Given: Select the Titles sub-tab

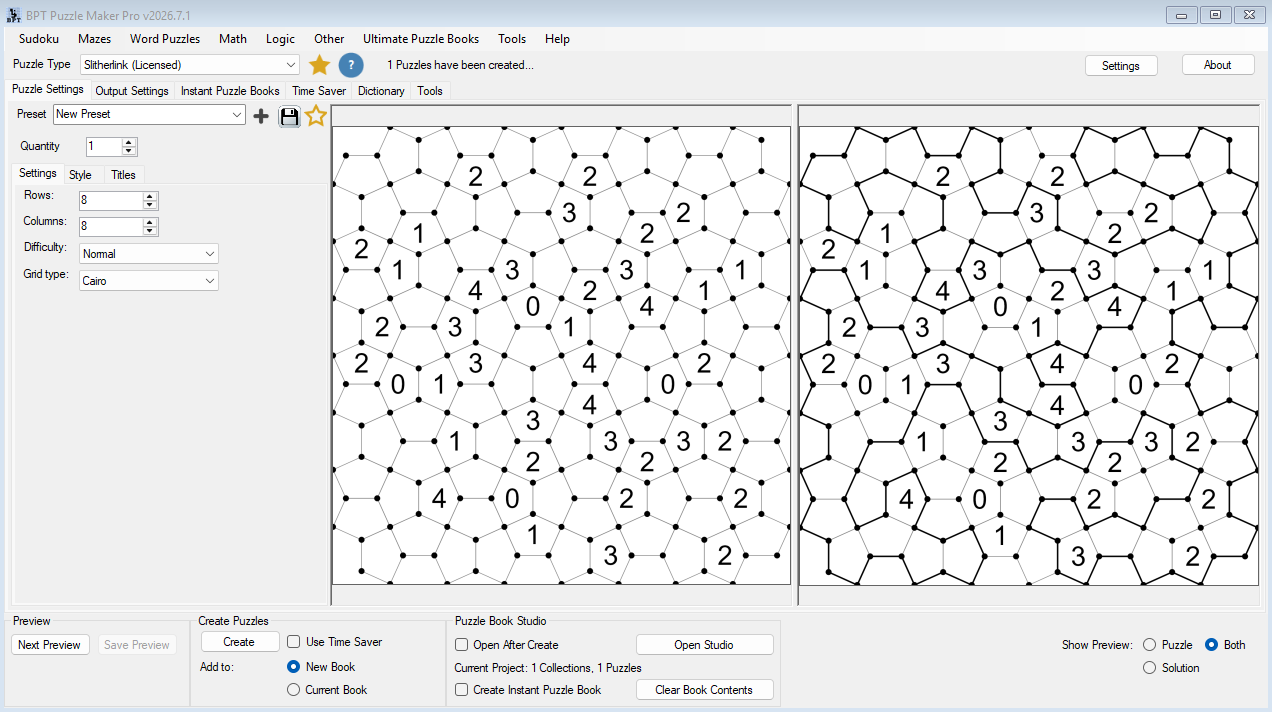Looking at the screenshot, I should pos(123,175).
